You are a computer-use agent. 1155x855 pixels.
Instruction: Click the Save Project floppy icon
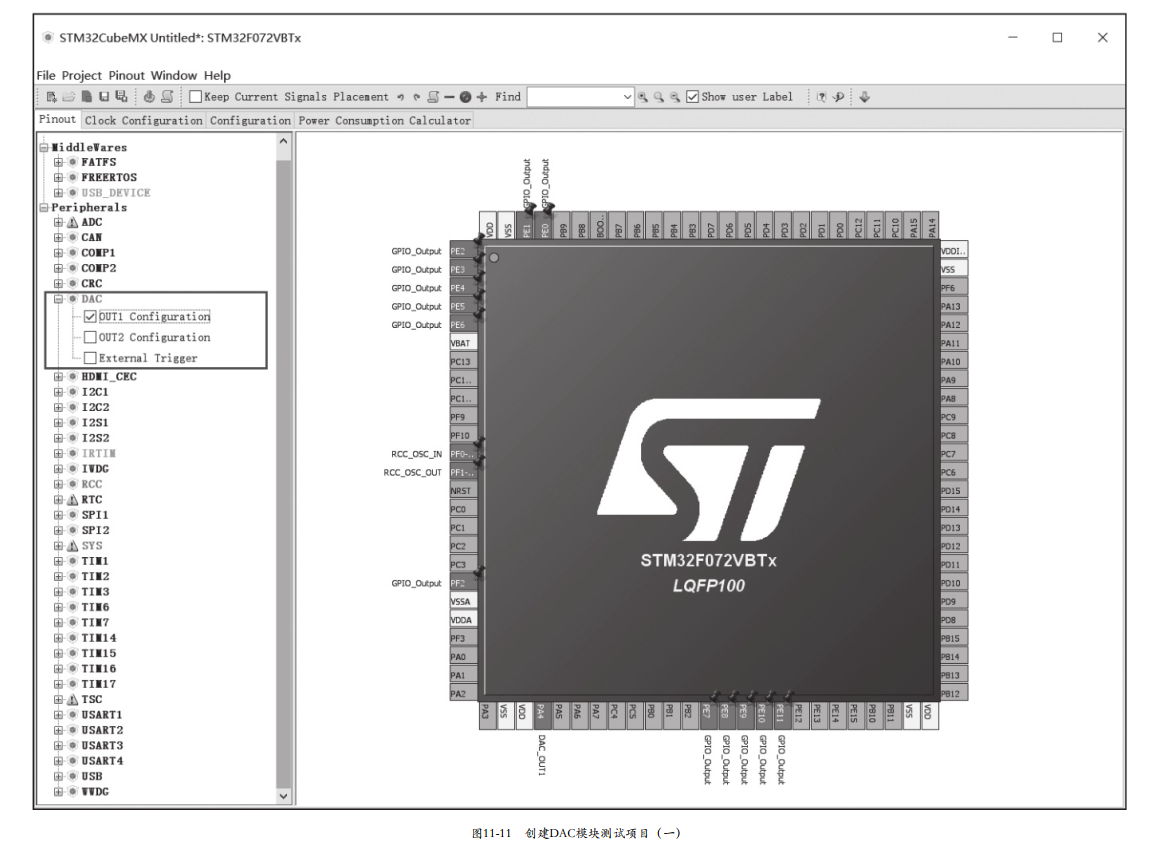click(x=104, y=96)
